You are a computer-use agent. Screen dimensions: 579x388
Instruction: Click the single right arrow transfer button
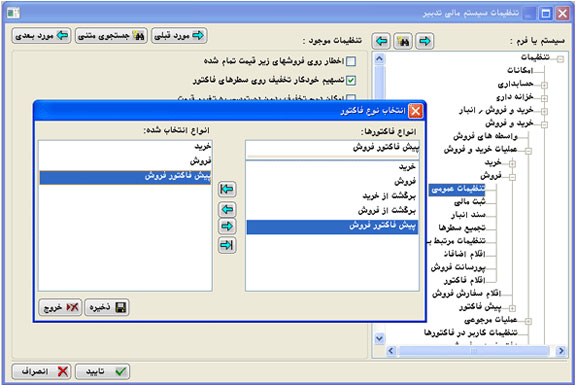click(227, 226)
